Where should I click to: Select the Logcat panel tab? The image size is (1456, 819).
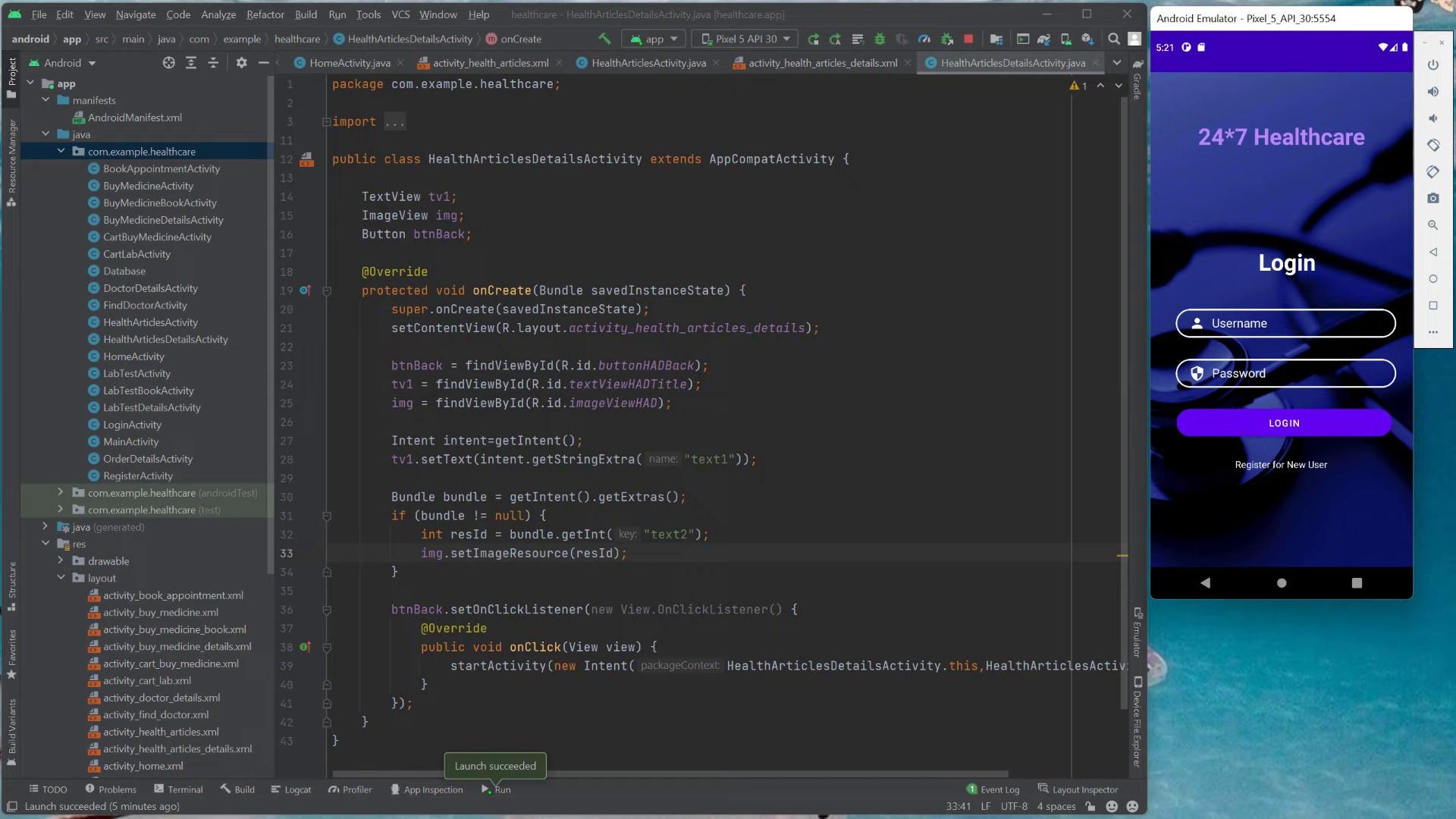tap(297, 789)
